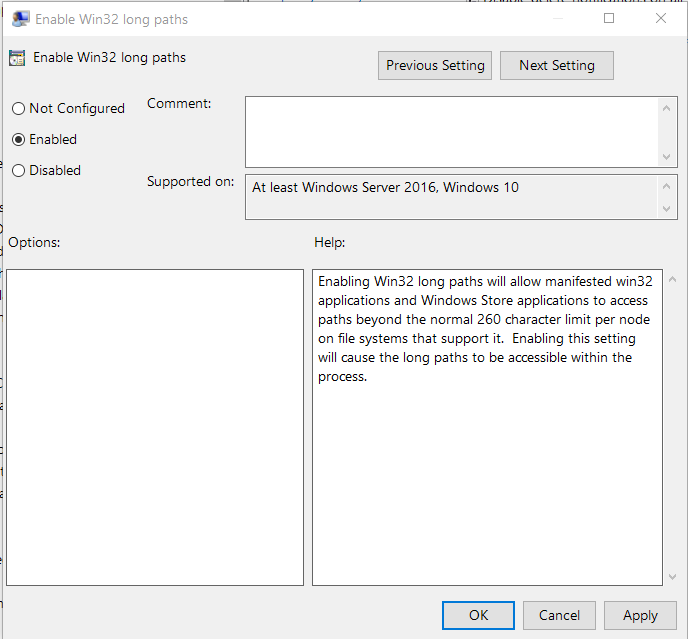Click Supported on box scroll up arrow

(x=666, y=187)
